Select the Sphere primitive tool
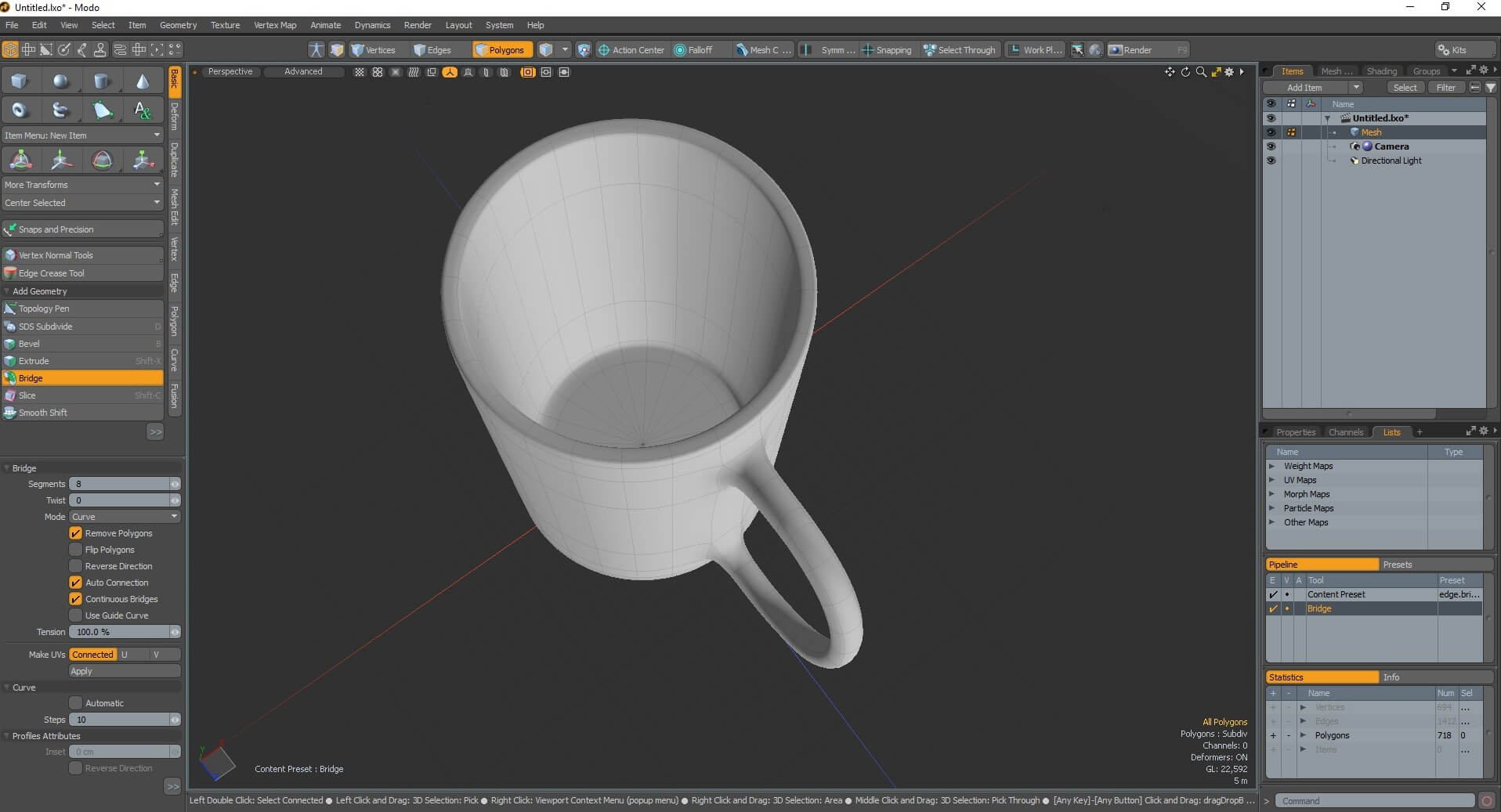This screenshot has width=1501, height=812. (61, 81)
